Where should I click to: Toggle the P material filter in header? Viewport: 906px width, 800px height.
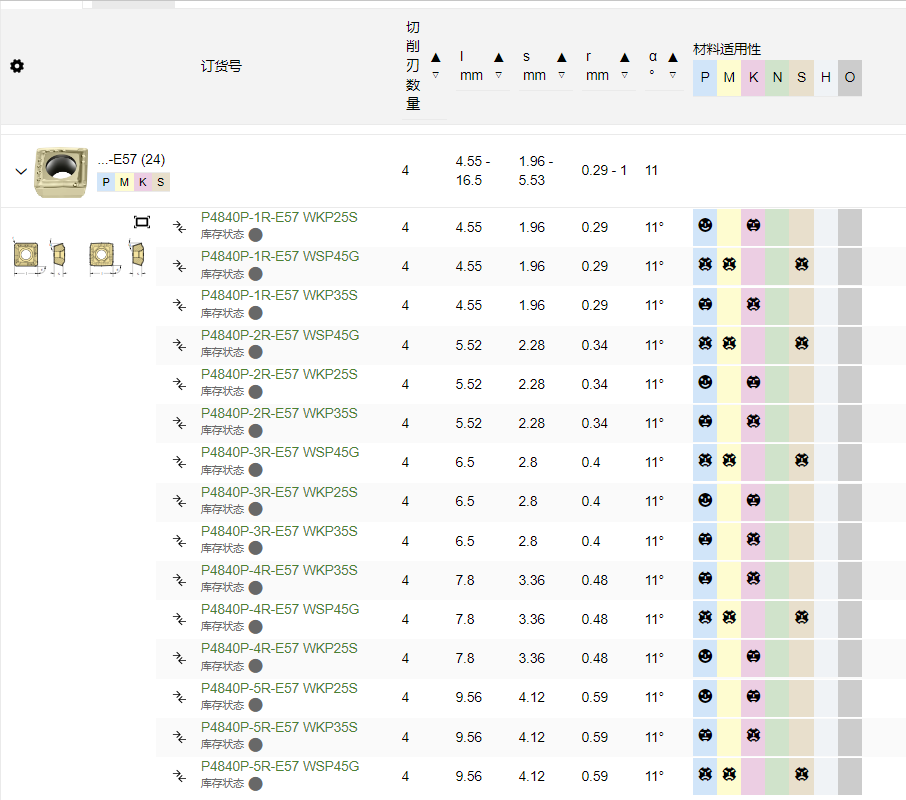[705, 78]
